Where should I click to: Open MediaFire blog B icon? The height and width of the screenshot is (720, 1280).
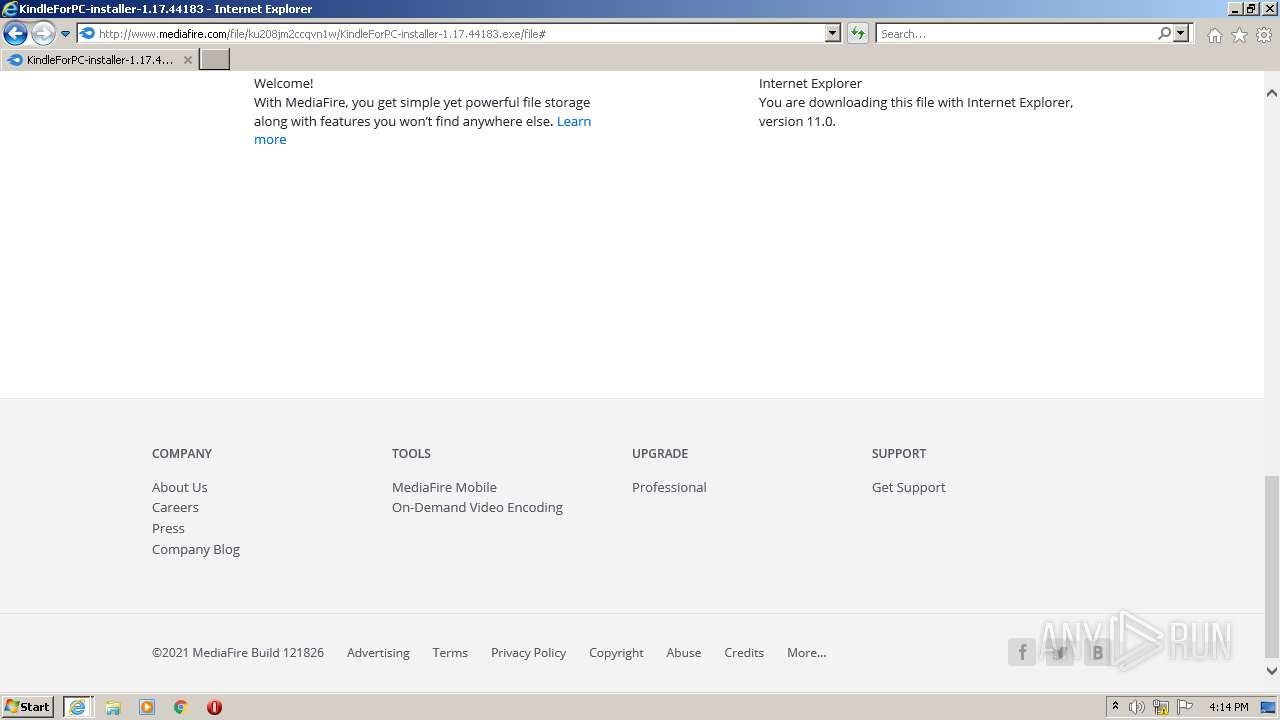click(1098, 653)
